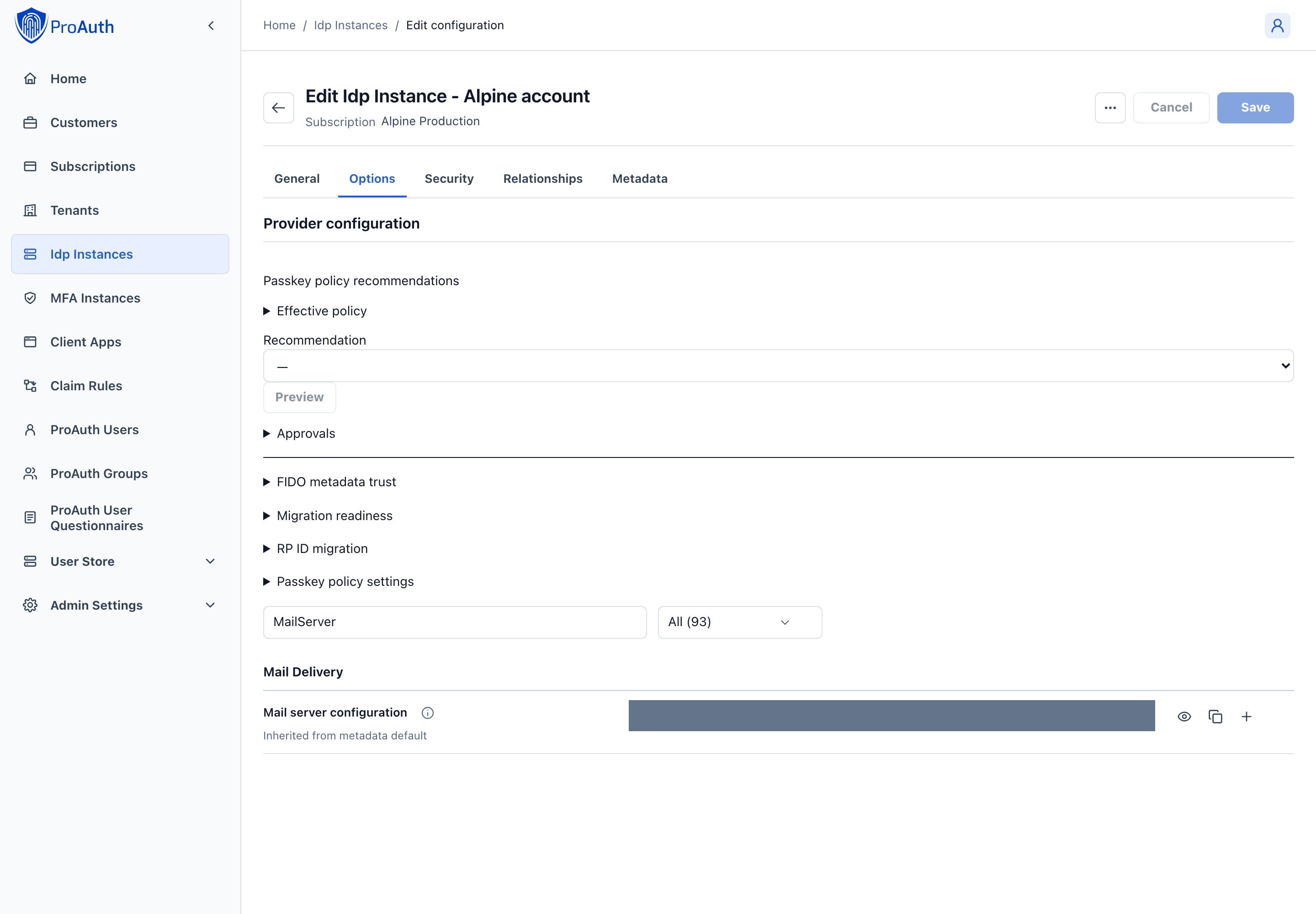The width and height of the screenshot is (1316, 914).
Task: Open the three-dots more actions menu
Action: click(x=1110, y=108)
